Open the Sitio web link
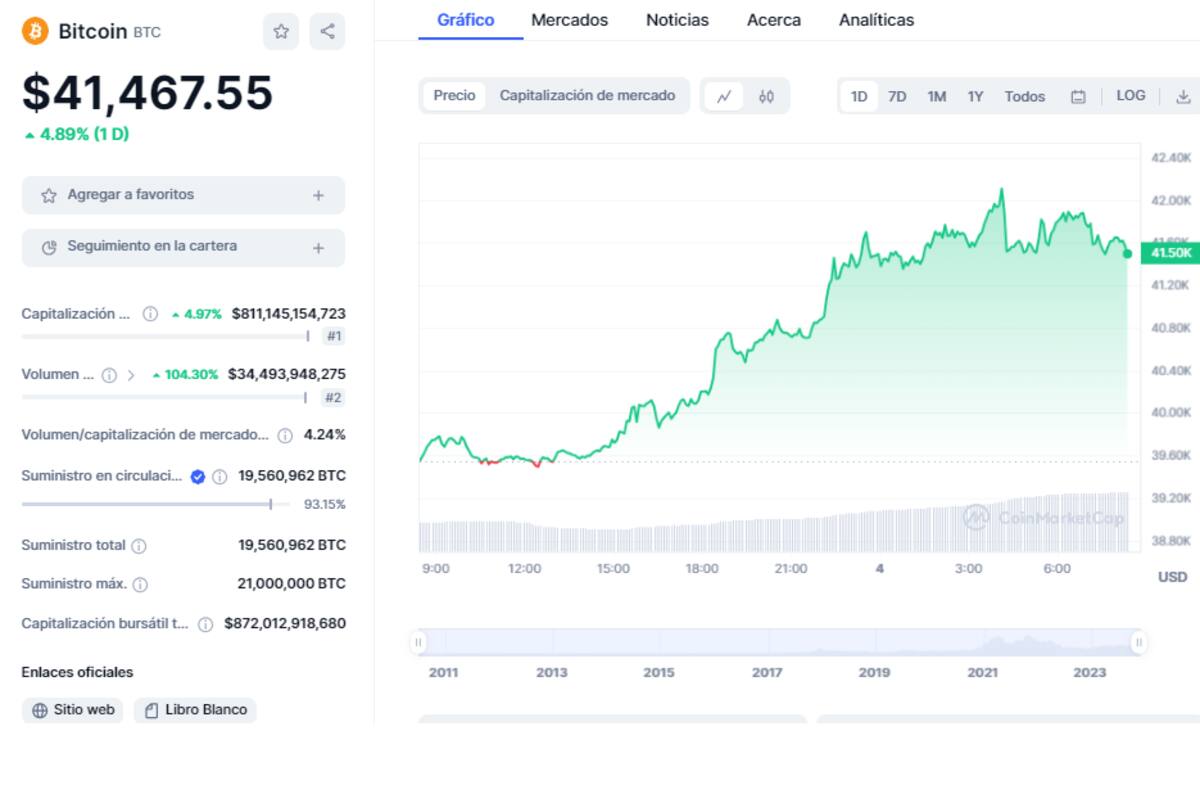Image resolution: width=1200 pixels, height=794 pixels. [73, 710]
